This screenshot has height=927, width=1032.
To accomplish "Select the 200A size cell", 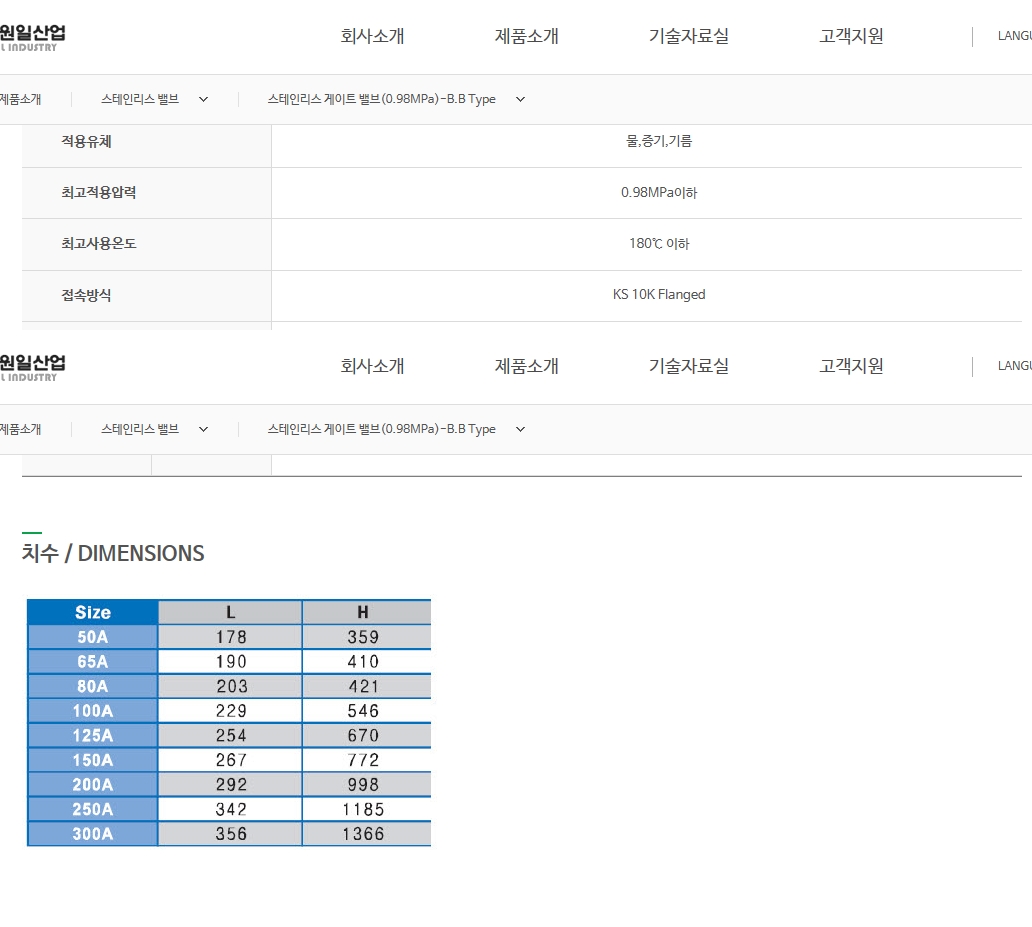I will (x=93, y=785).
